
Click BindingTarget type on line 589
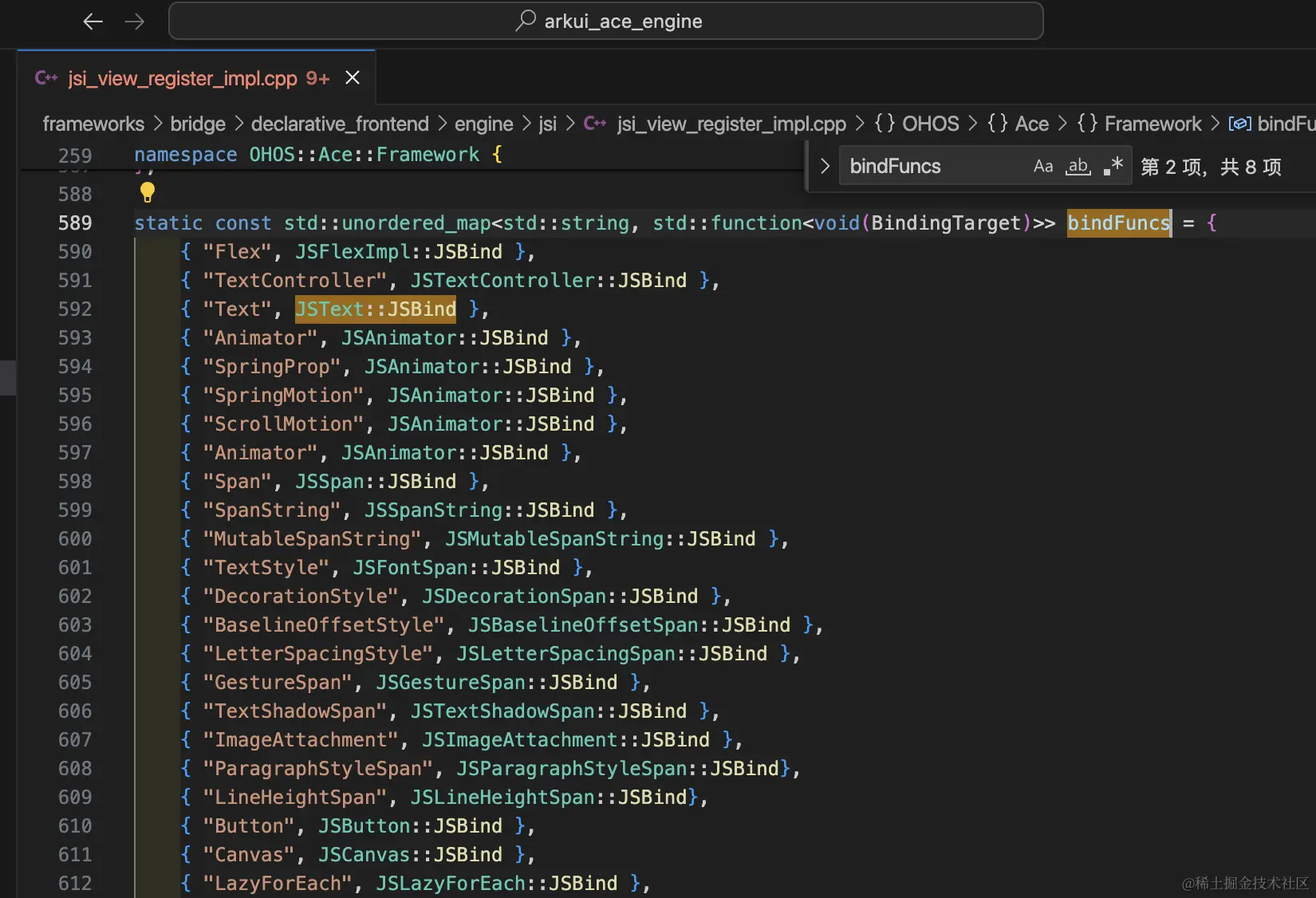[946, 223]
